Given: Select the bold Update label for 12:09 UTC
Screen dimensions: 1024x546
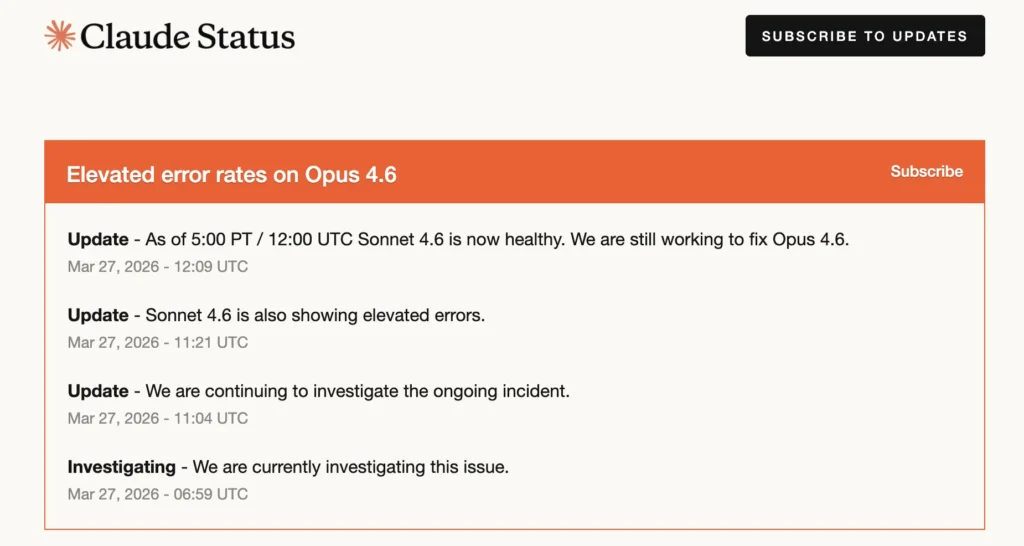Looking at the screenshot, I should [x=98, y=239].
